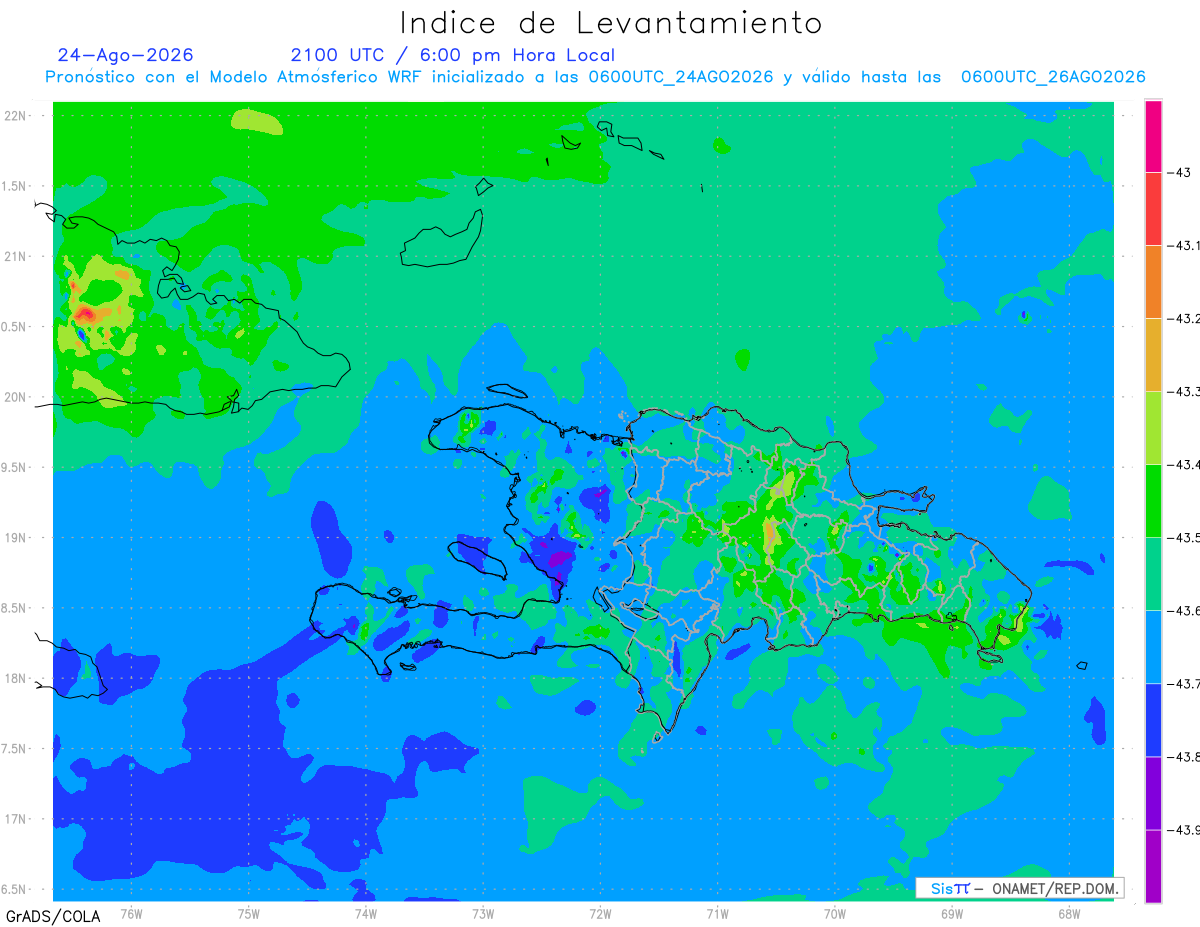
Task: Pick the bright green legend swatch below -43.4
Action: pos(1153,501)
